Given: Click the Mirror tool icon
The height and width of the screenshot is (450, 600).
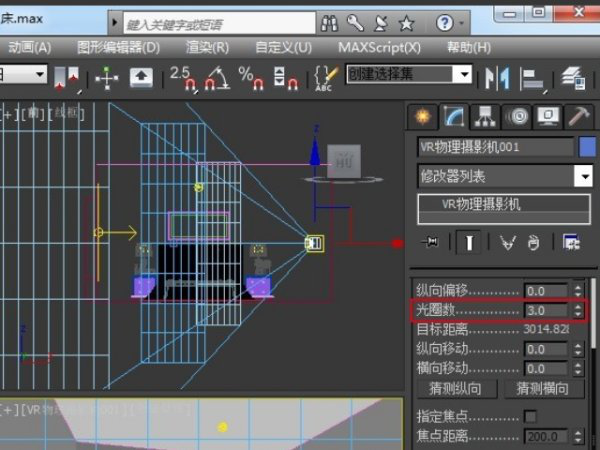Looking at the screenshot, I should [x=496, y=76].
